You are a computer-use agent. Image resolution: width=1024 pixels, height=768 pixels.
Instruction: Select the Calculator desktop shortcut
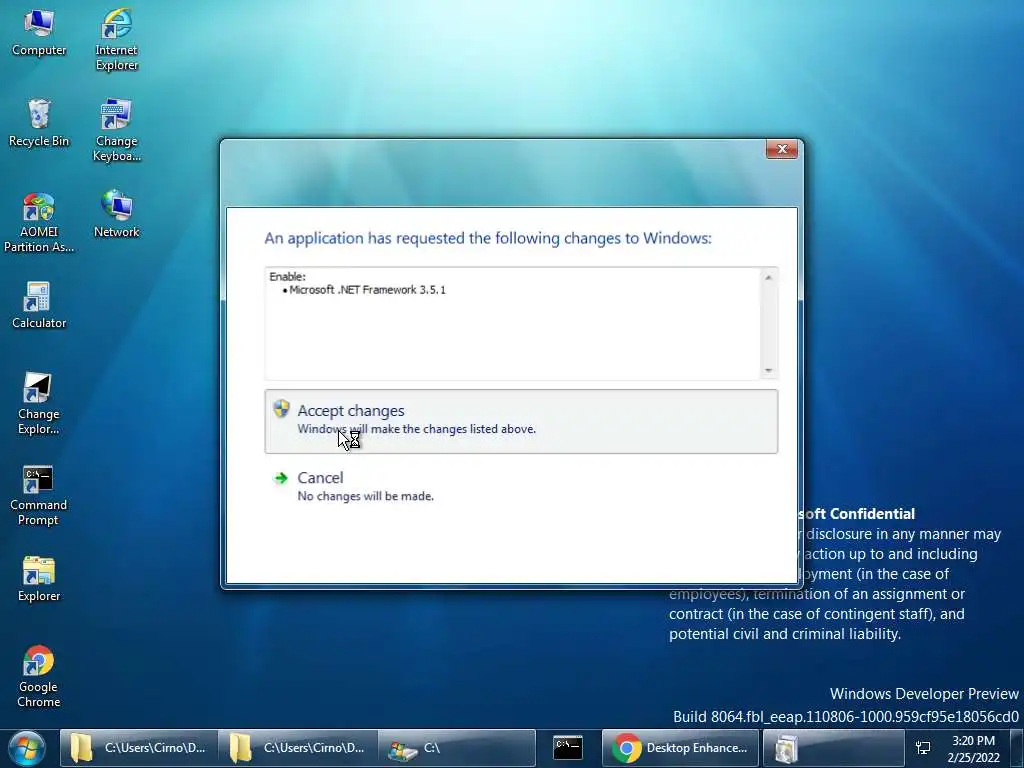pyautogui.click(x=39, y=306)
